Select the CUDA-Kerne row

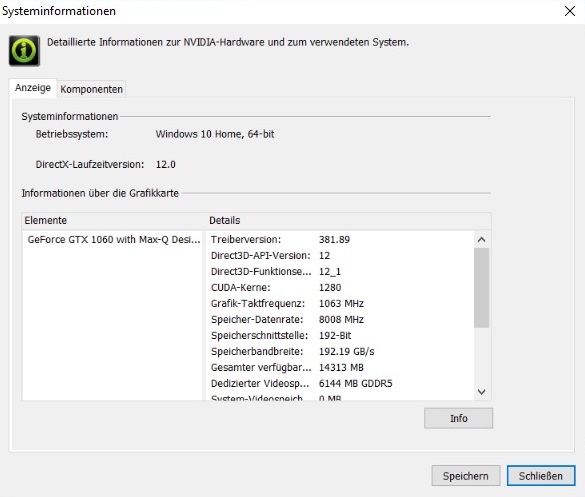coord(340,288)
